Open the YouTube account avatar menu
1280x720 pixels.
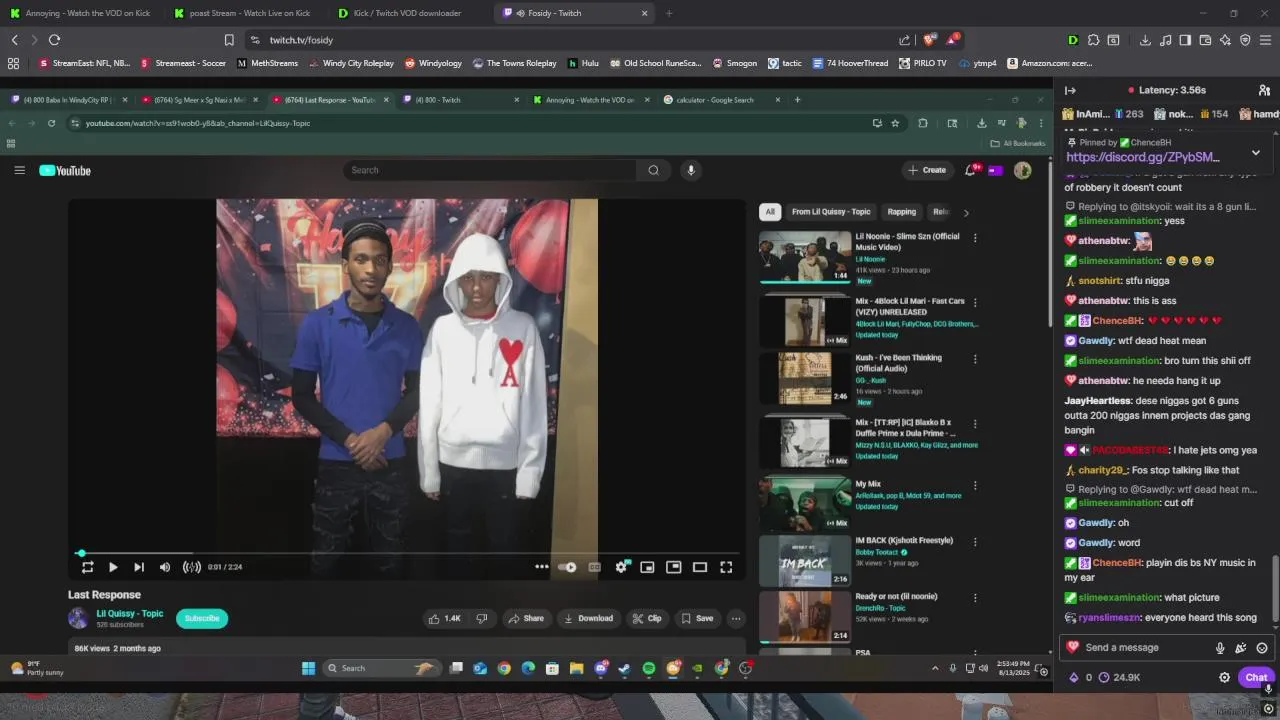pos(1022,170)
